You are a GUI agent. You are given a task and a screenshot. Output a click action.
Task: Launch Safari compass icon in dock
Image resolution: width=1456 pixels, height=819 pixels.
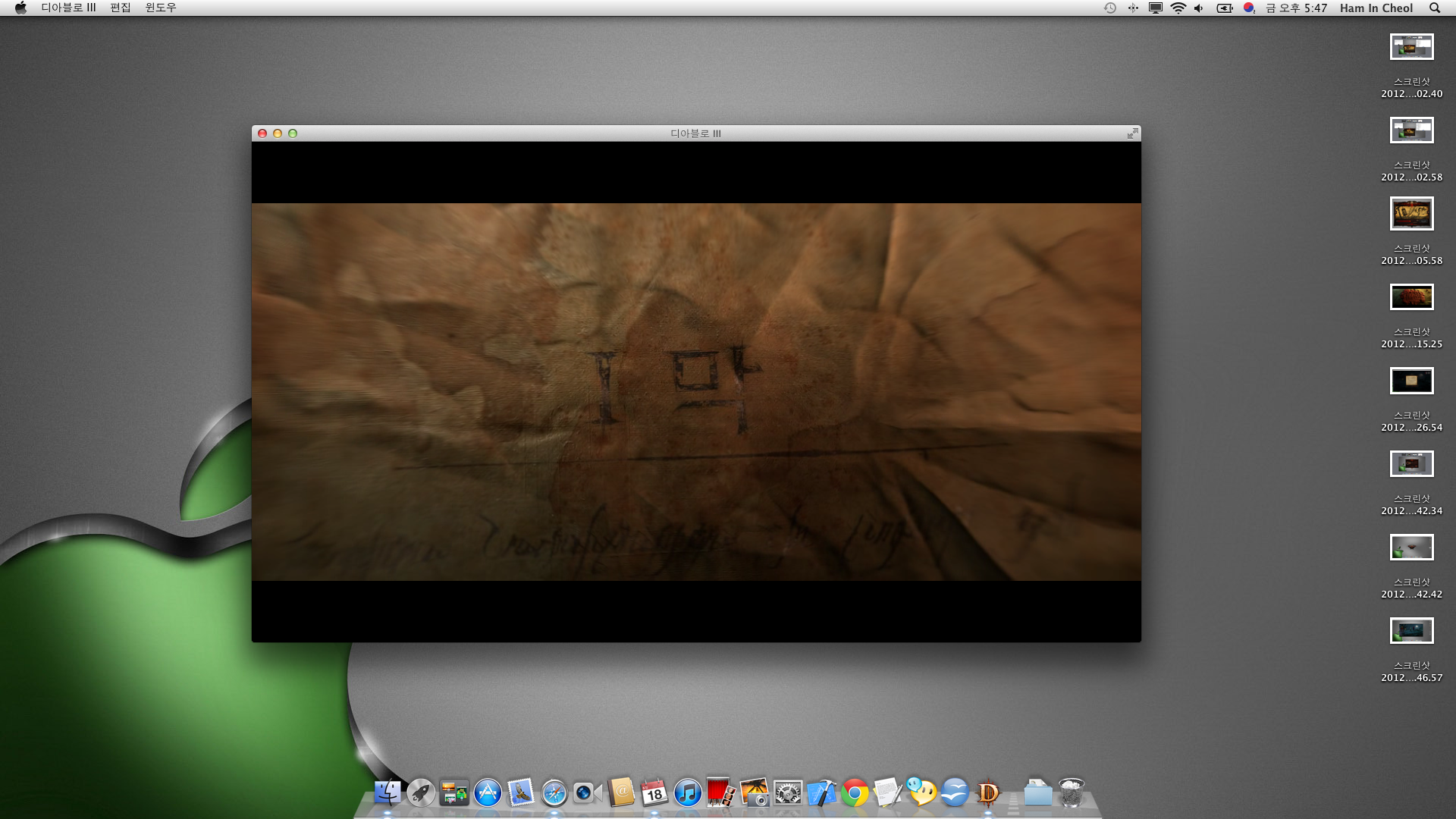[554, 793]
